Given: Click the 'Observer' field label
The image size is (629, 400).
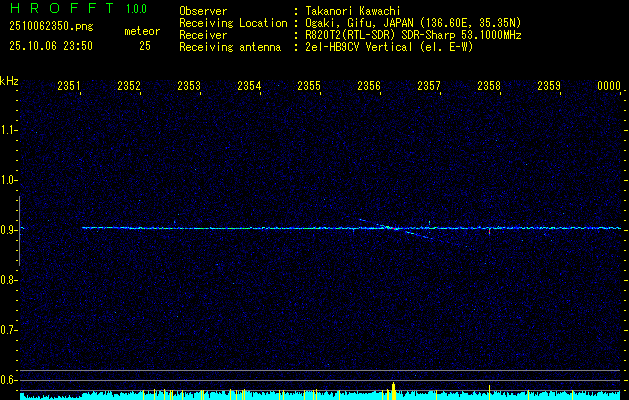Looking at the screenshot, I should click(203, 11).
